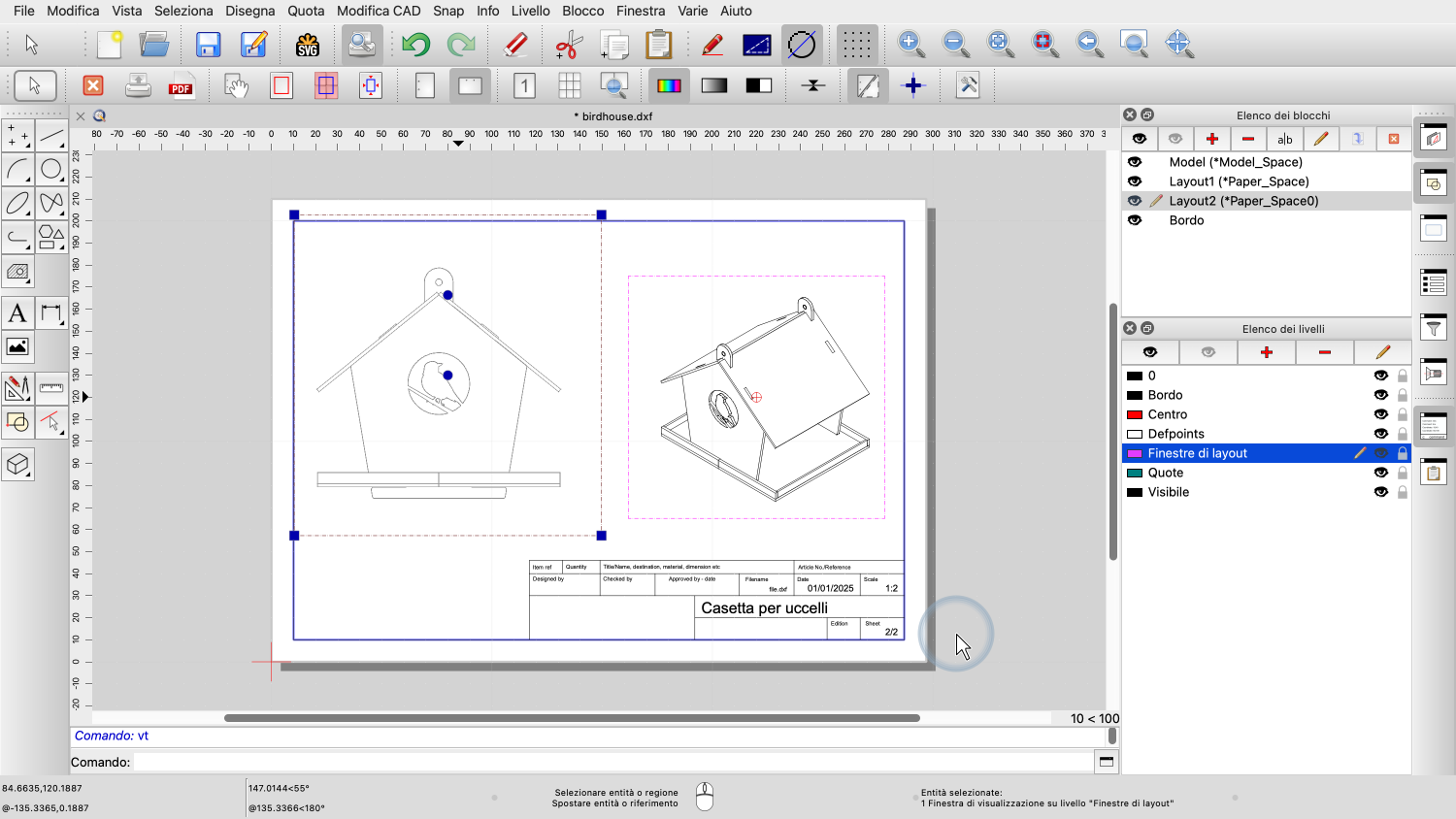
Task: Click the zoom in magnifier icon
Action: click(x=910, y=44)
